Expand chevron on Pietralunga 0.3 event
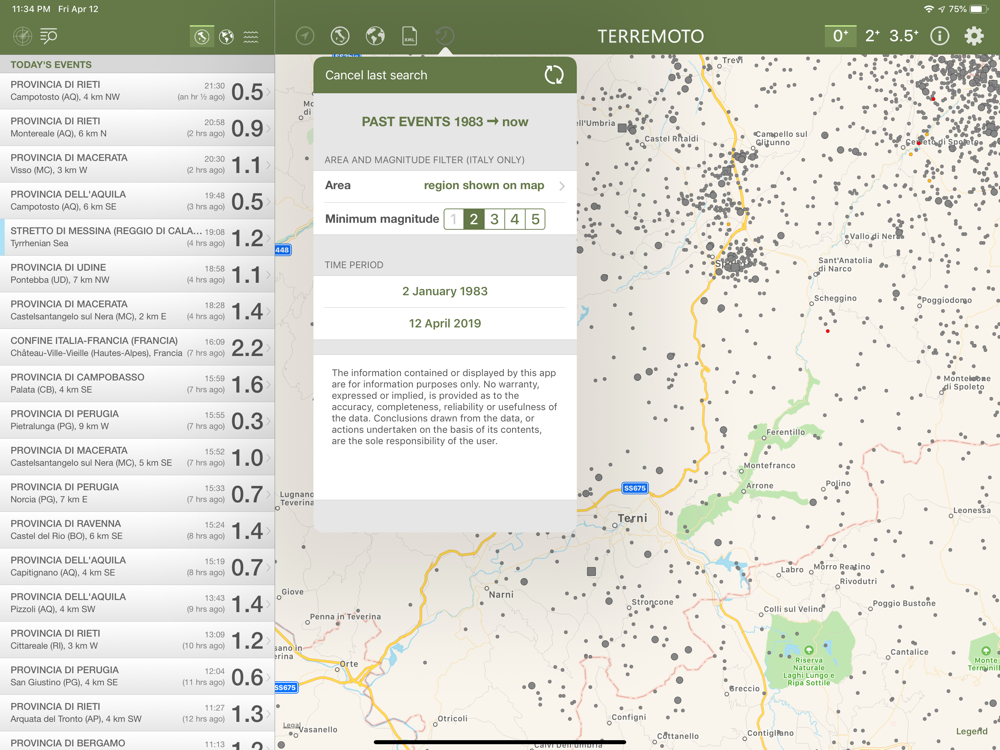 pyautogui.click(x=268, y=421)
